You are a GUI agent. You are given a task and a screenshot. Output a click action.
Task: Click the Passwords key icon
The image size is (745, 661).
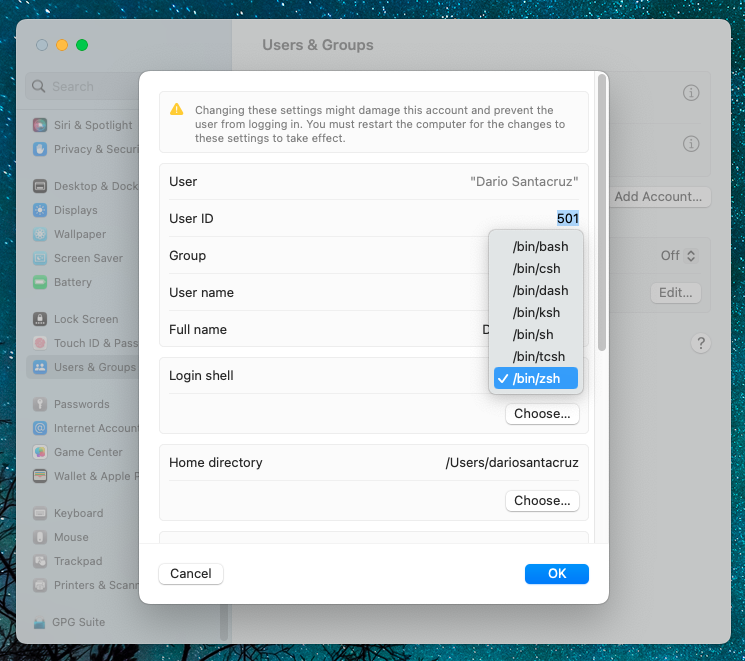click(x=40, y=404)
